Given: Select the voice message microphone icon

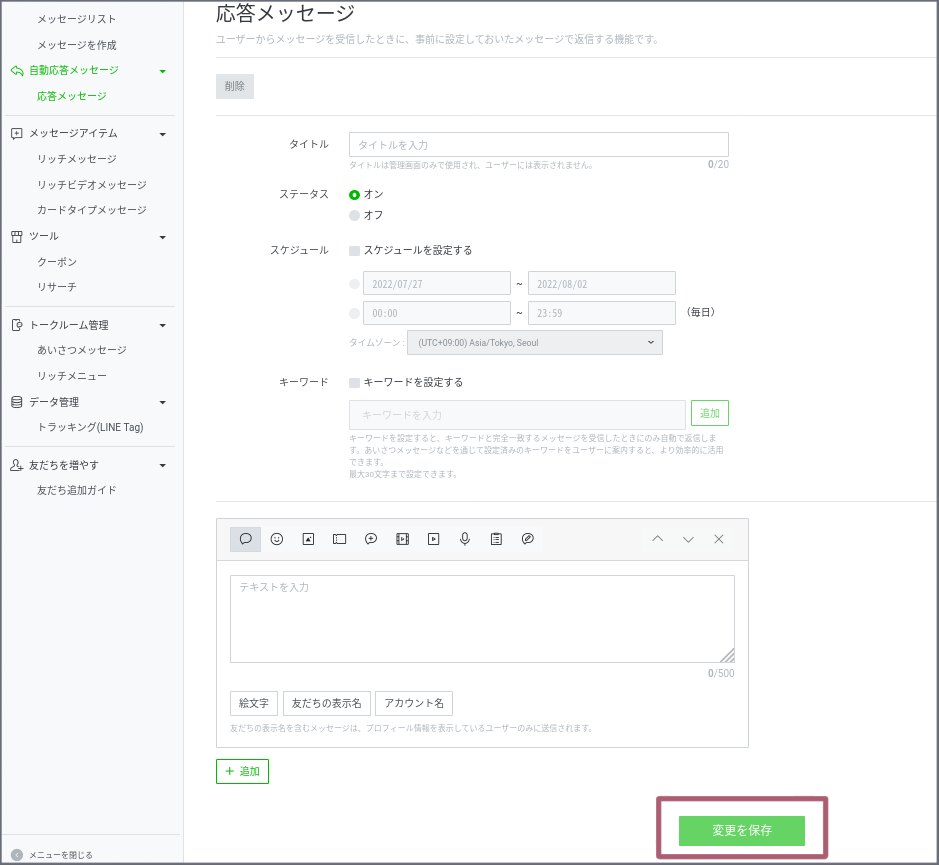Looking at the screenshot, I should point(465,539).
